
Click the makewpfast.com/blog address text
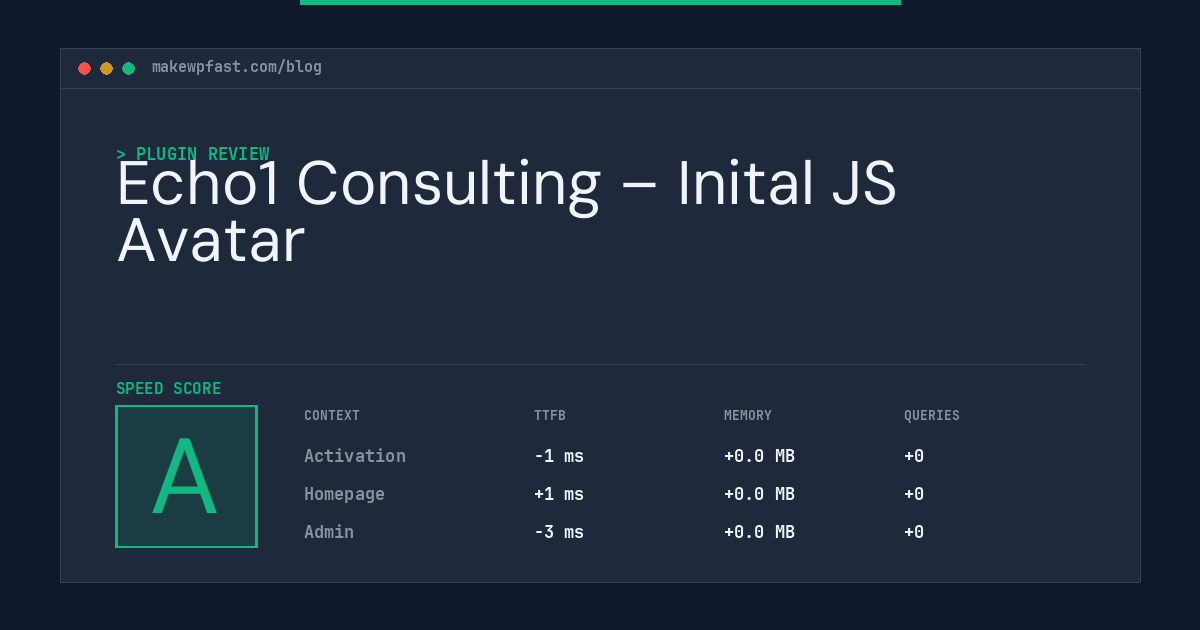click(x=237, y=67)
